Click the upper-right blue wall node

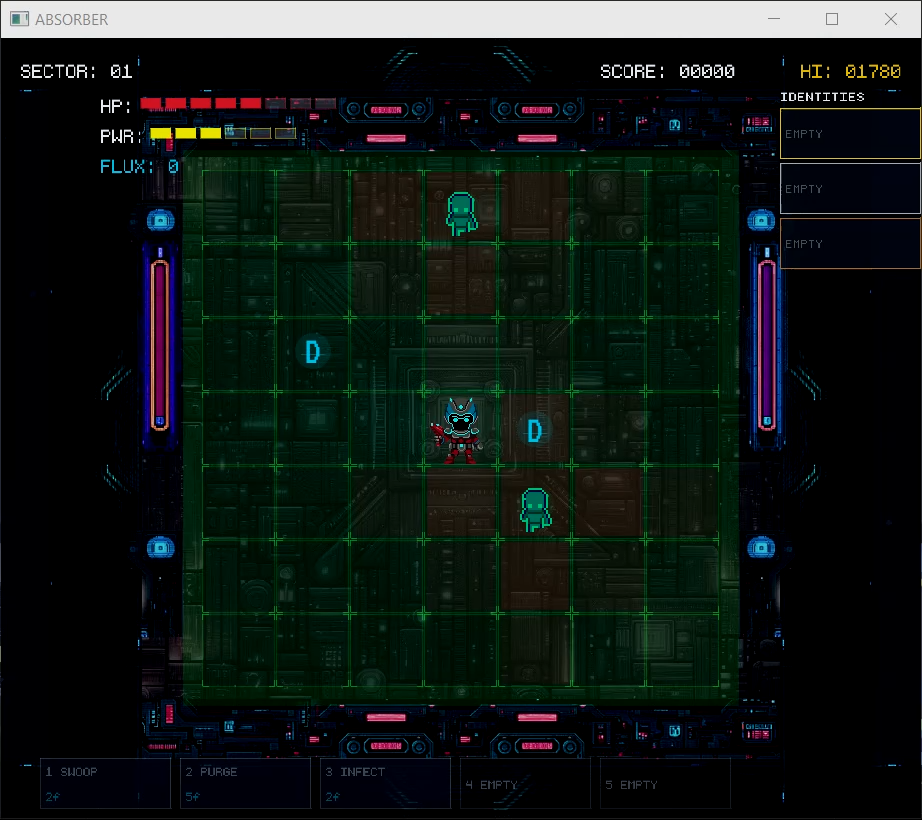[x=761, y=220]
